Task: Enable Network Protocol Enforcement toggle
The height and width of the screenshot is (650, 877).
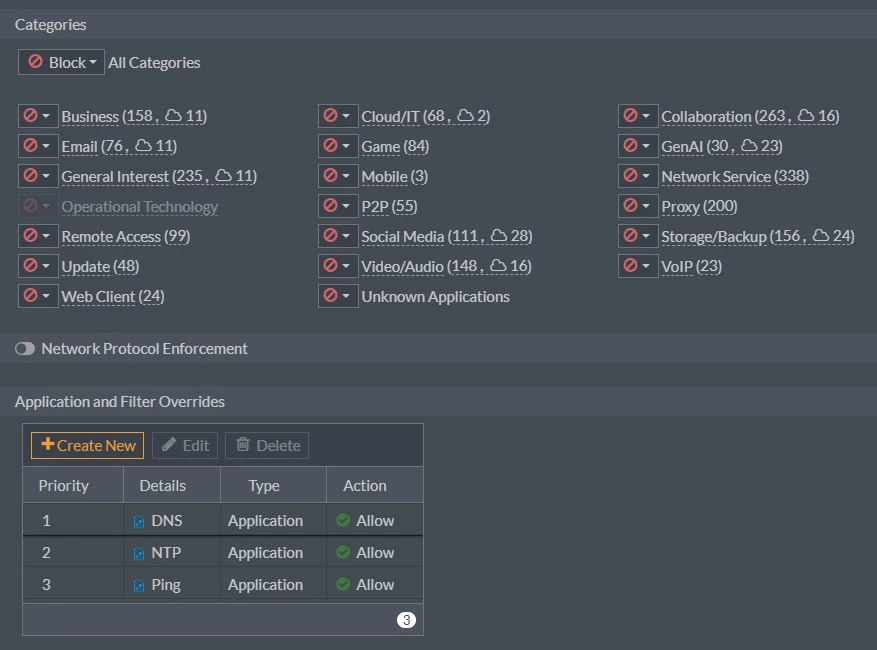Action: (25, 348)
